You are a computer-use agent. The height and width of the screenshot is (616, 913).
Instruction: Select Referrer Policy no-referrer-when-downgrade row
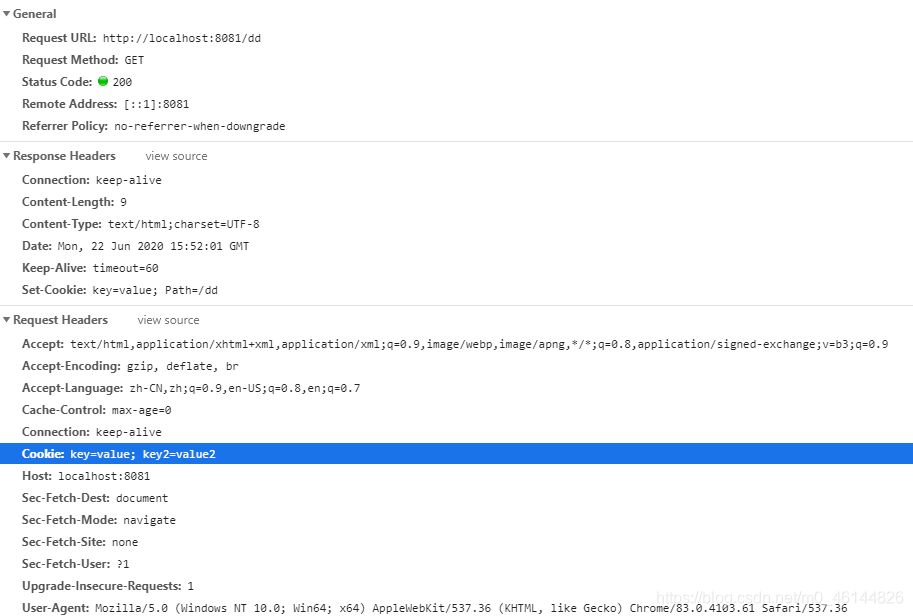coord(456,126)
